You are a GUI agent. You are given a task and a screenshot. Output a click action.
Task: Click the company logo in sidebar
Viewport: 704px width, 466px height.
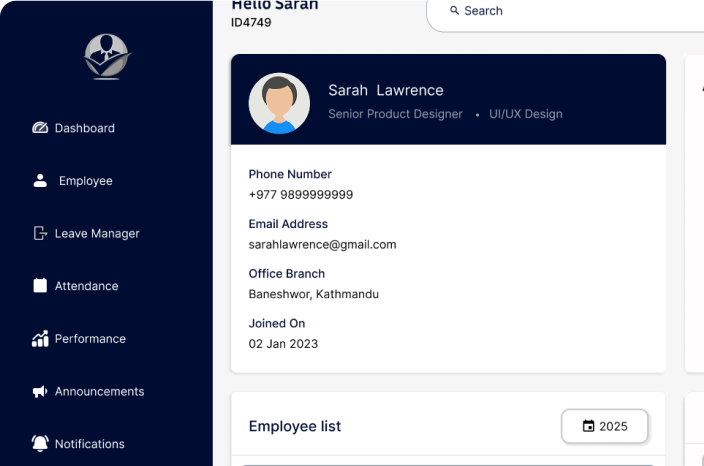pos(107,57)
